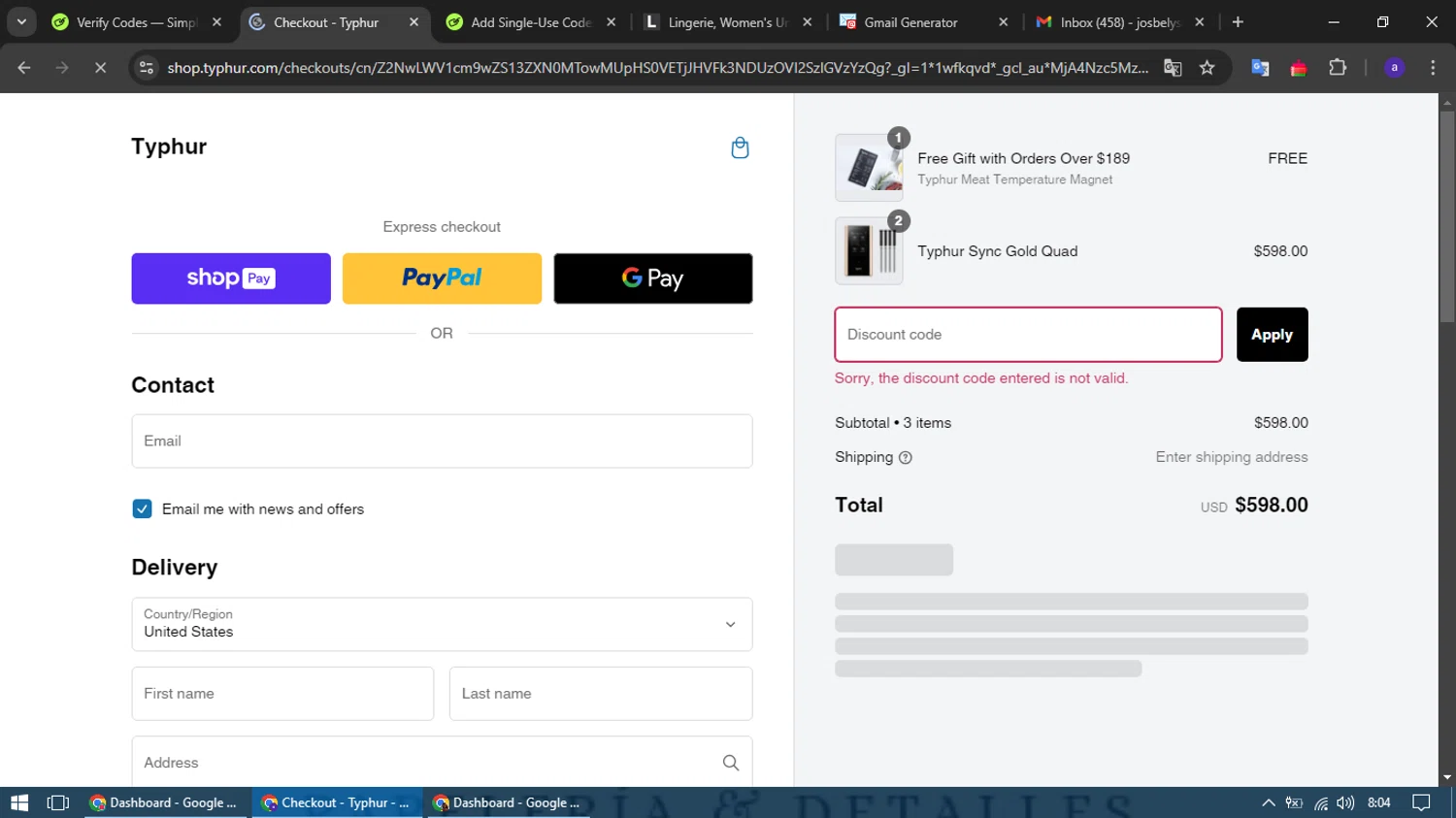1456x818 pixels.
Task: Show hidden system tray icons
Action: (x=1268, y=802)
